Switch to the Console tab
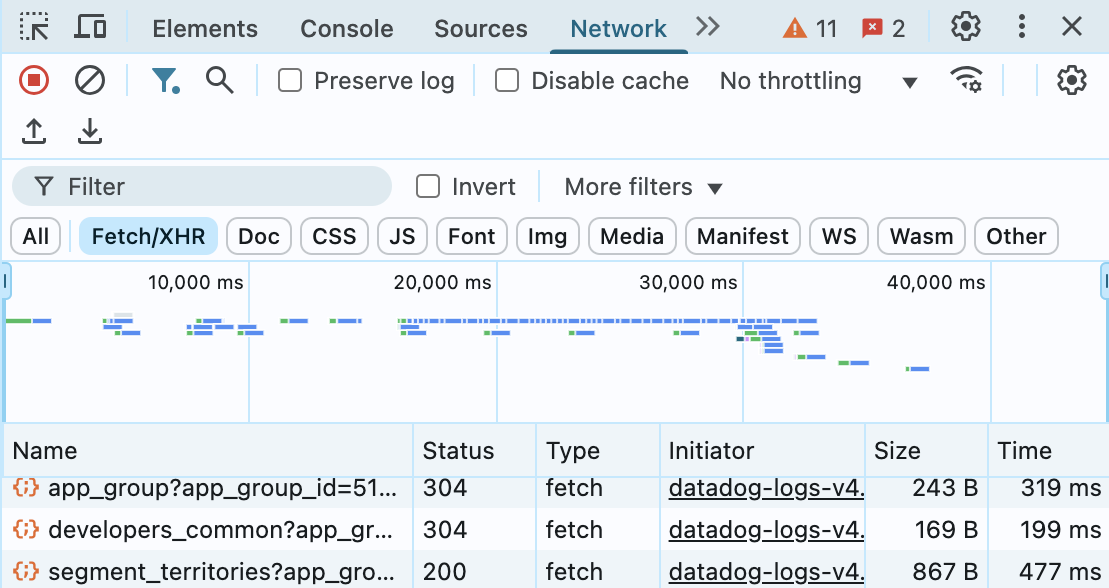The height and width of the screenshot is (588, 1109). point(347,28)
